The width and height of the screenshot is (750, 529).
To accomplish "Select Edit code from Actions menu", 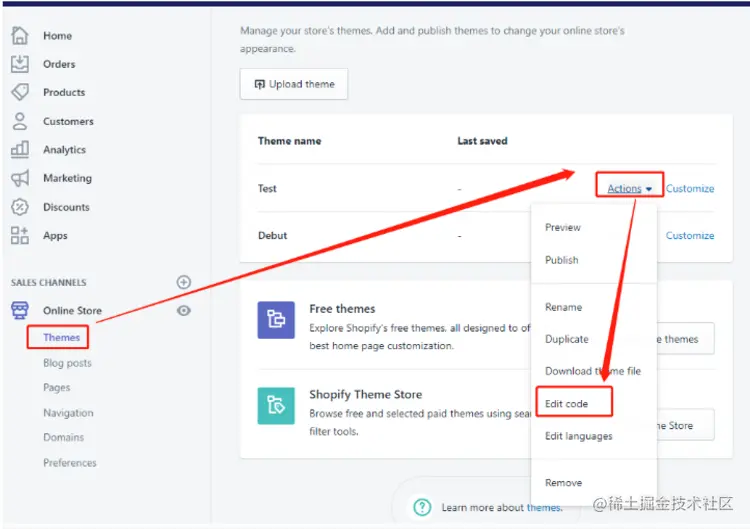I will point(566,404).
